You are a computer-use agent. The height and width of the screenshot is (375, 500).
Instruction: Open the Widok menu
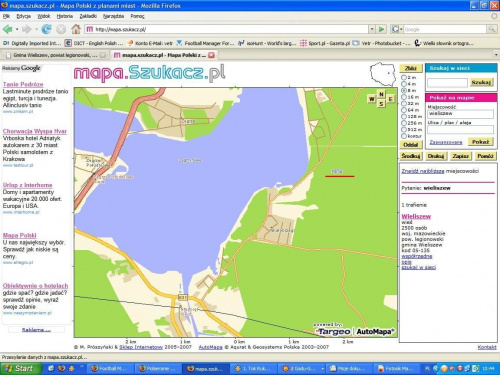click(x=44, y=16)
